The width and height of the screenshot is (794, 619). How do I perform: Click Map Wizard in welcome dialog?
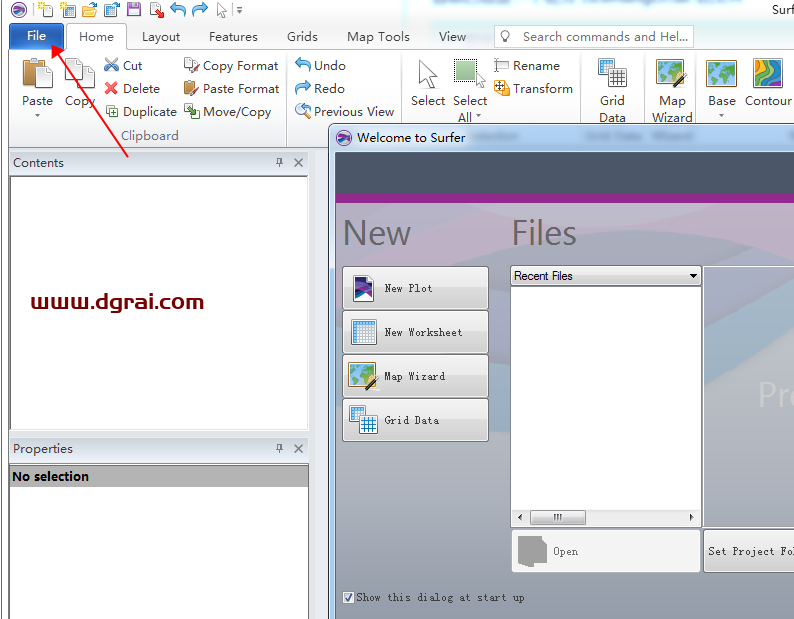click(415, 376)
